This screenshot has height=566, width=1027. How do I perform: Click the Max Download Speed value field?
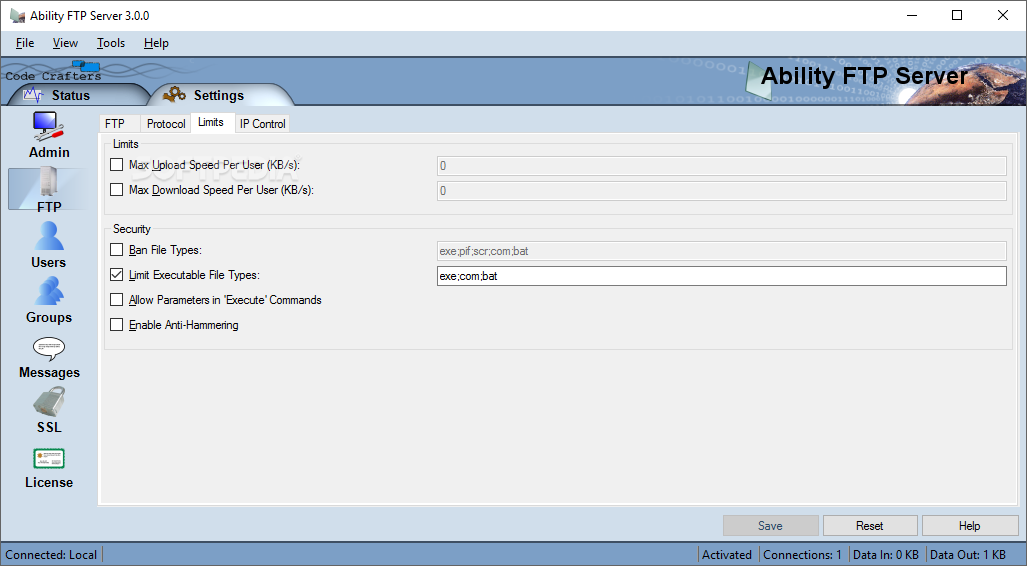[x=722, y=191]
